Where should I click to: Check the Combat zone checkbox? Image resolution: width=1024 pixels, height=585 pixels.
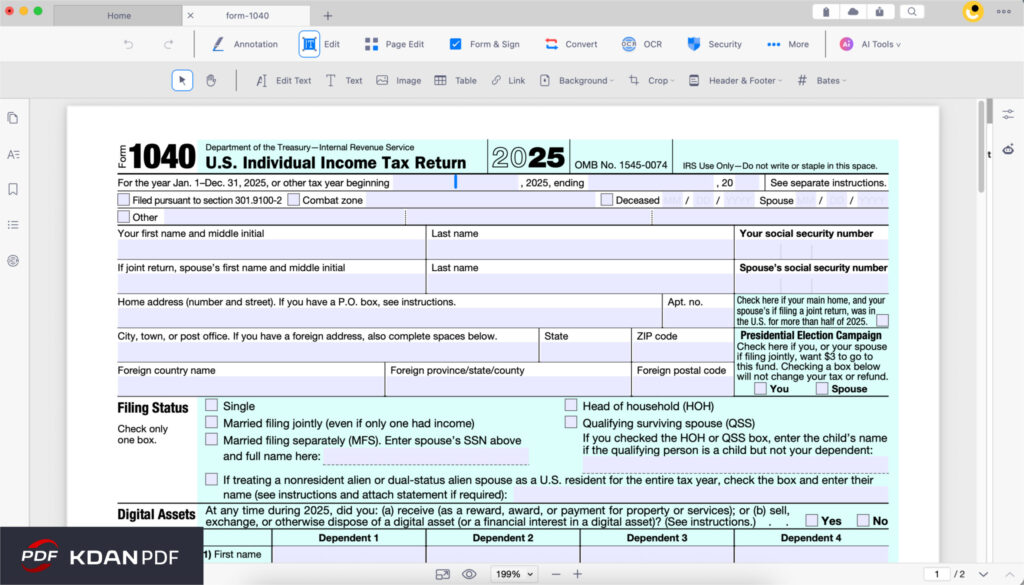293,200
